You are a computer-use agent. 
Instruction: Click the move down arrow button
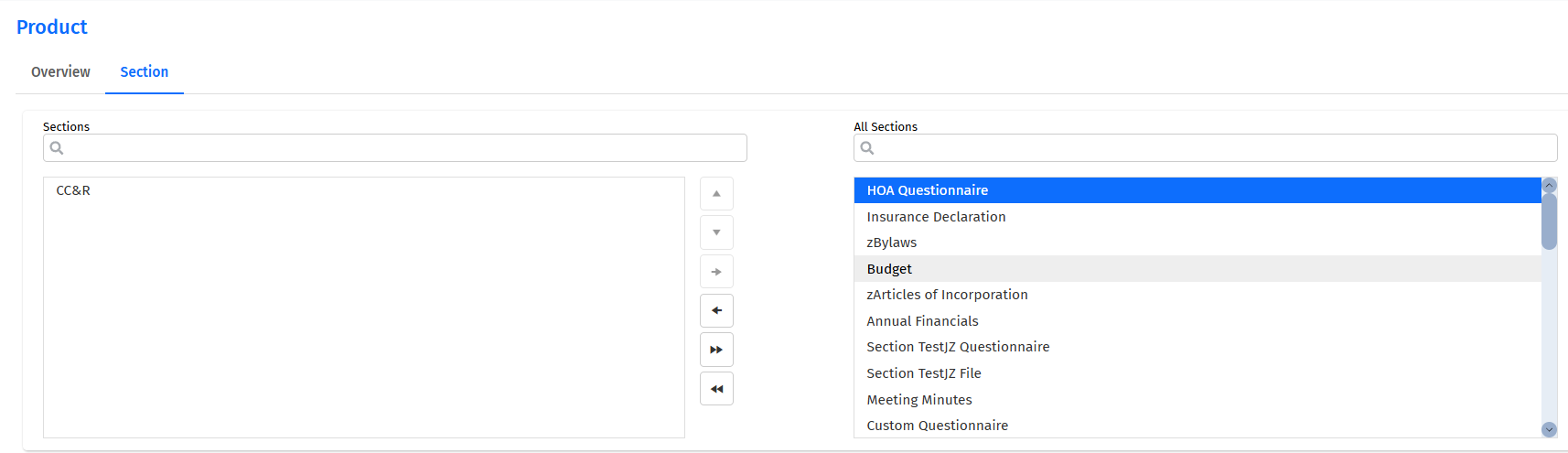(x=716, y=232)
